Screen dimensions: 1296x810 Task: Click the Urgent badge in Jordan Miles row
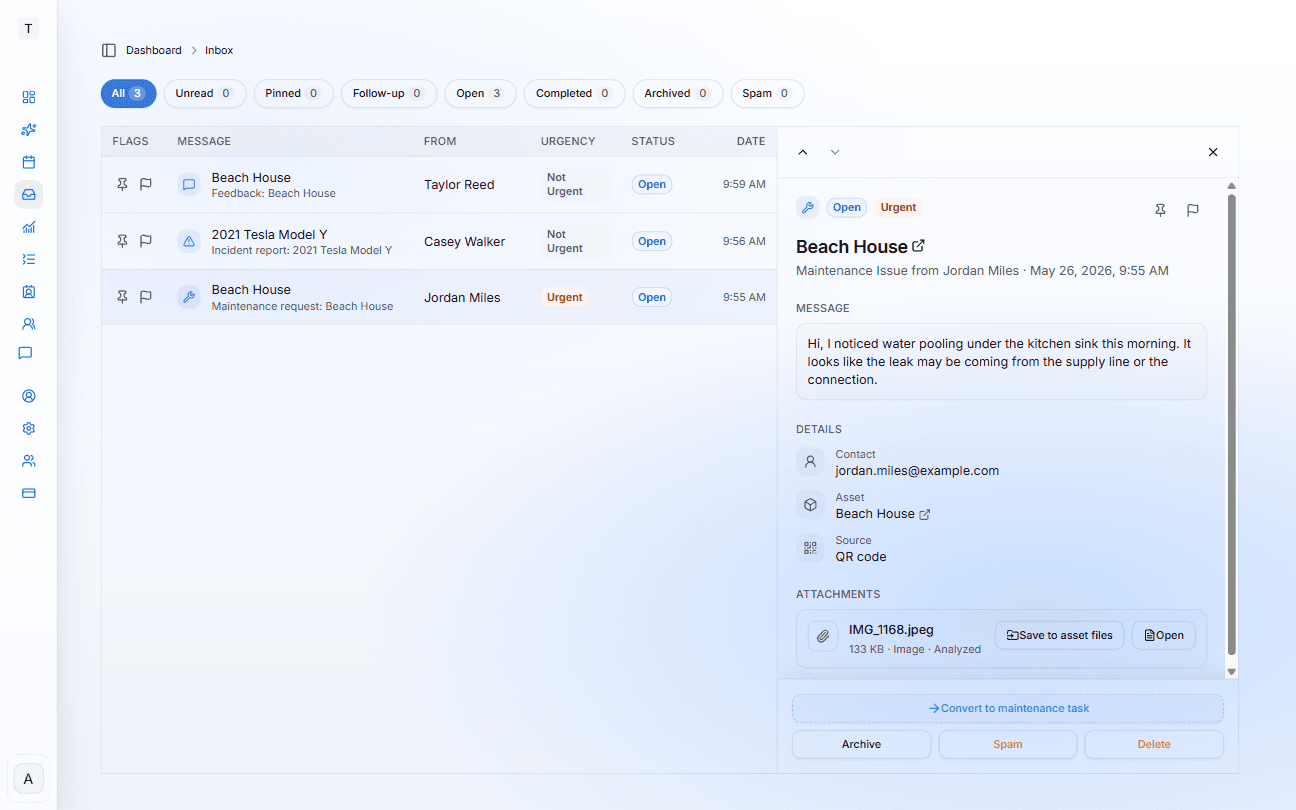pyautogui.click(x=565, y=297)
